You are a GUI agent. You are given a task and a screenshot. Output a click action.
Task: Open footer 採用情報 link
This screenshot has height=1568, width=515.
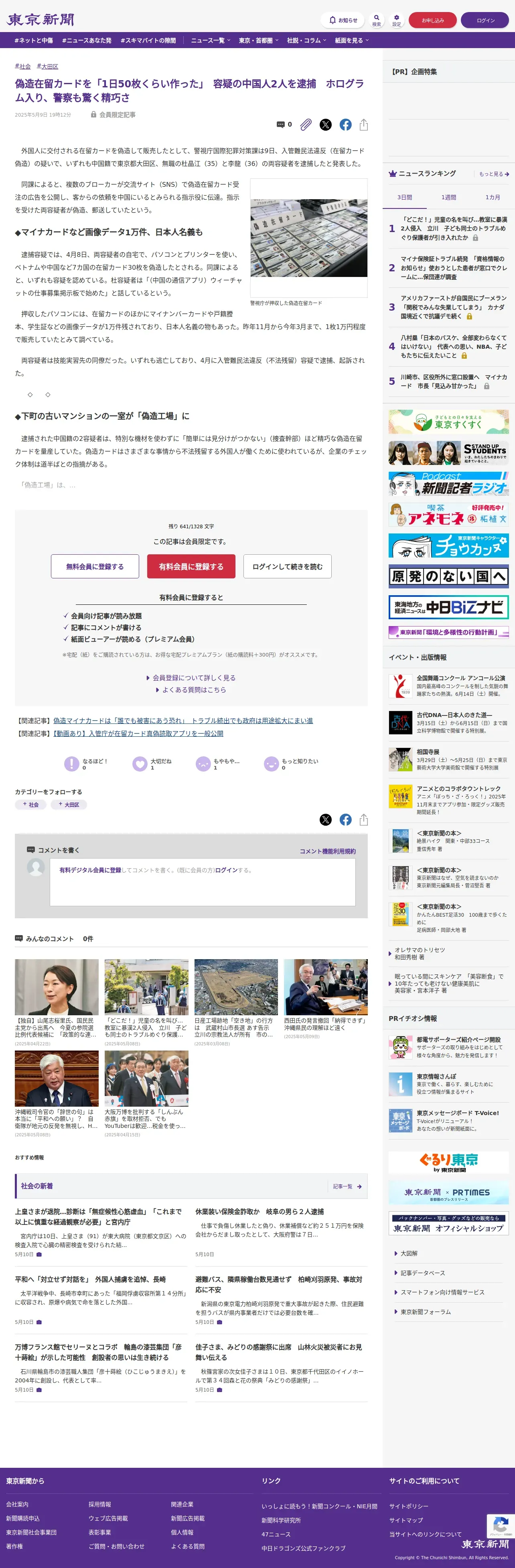click(x=100, y=1504)
